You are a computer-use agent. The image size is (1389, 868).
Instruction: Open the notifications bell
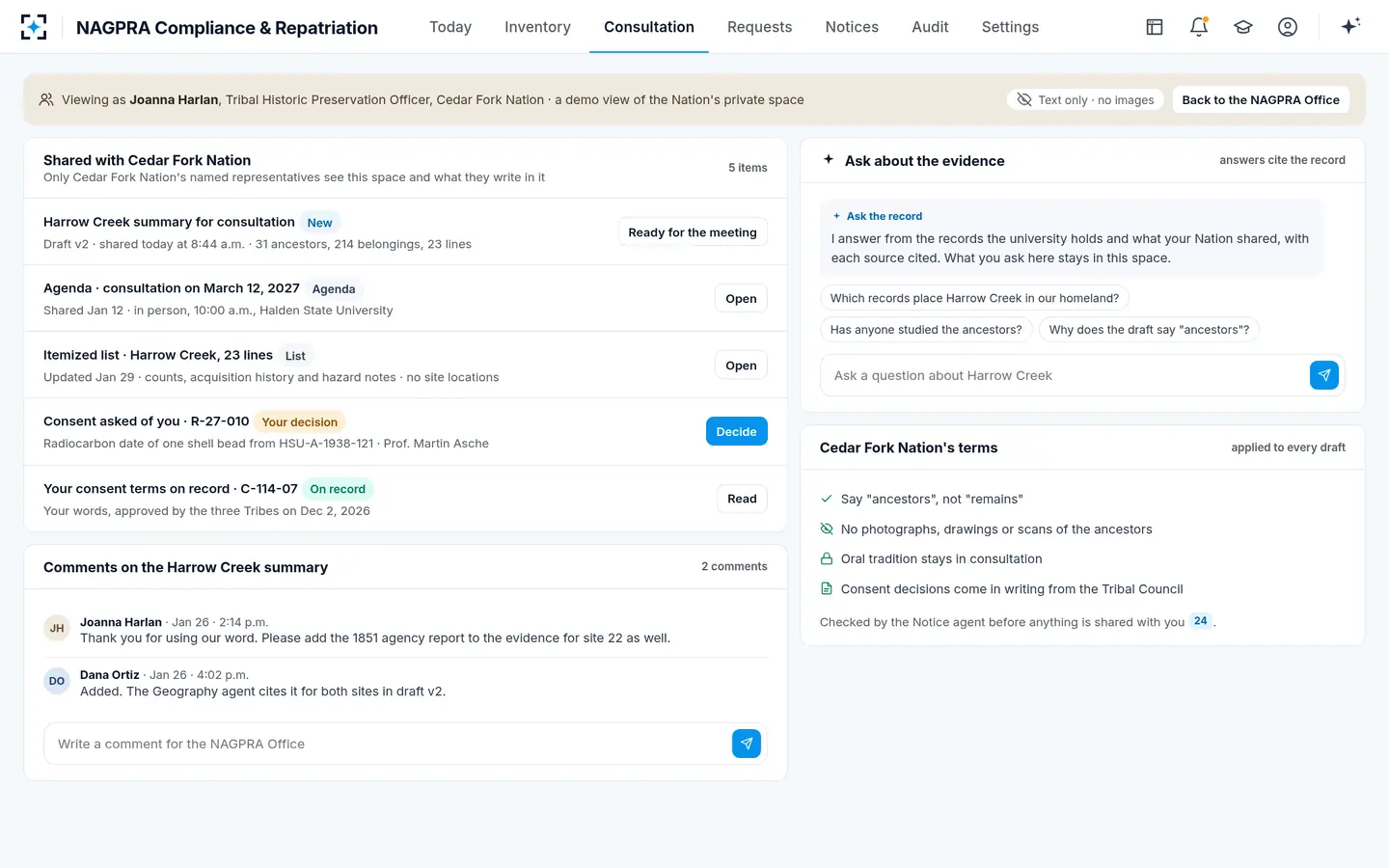[1199, 27]
